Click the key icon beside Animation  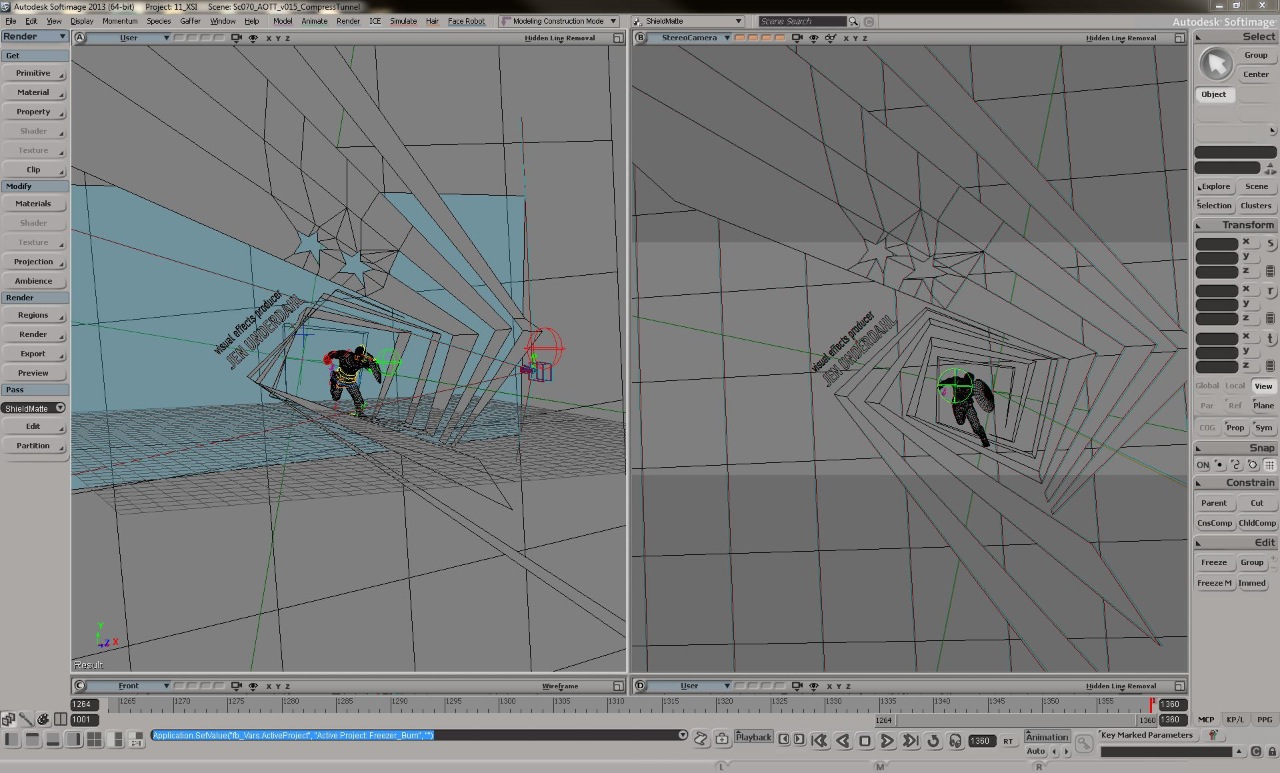coord(1084,743)
